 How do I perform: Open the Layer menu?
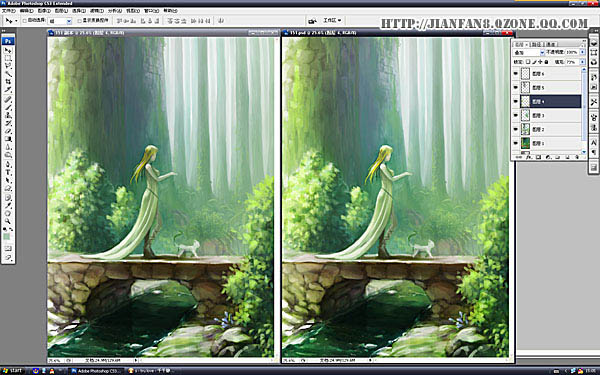coord(61,11)
